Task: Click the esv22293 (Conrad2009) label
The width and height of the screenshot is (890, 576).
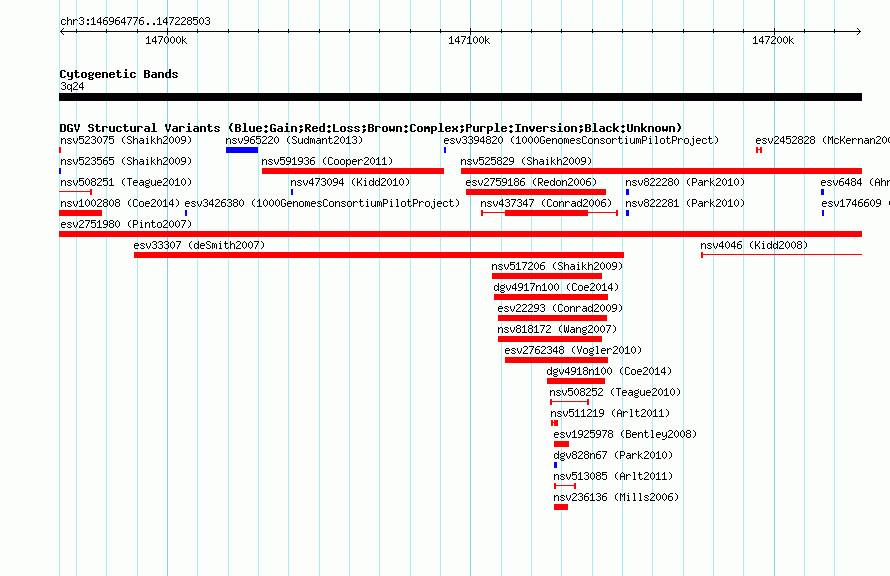Action: [560, 308]
